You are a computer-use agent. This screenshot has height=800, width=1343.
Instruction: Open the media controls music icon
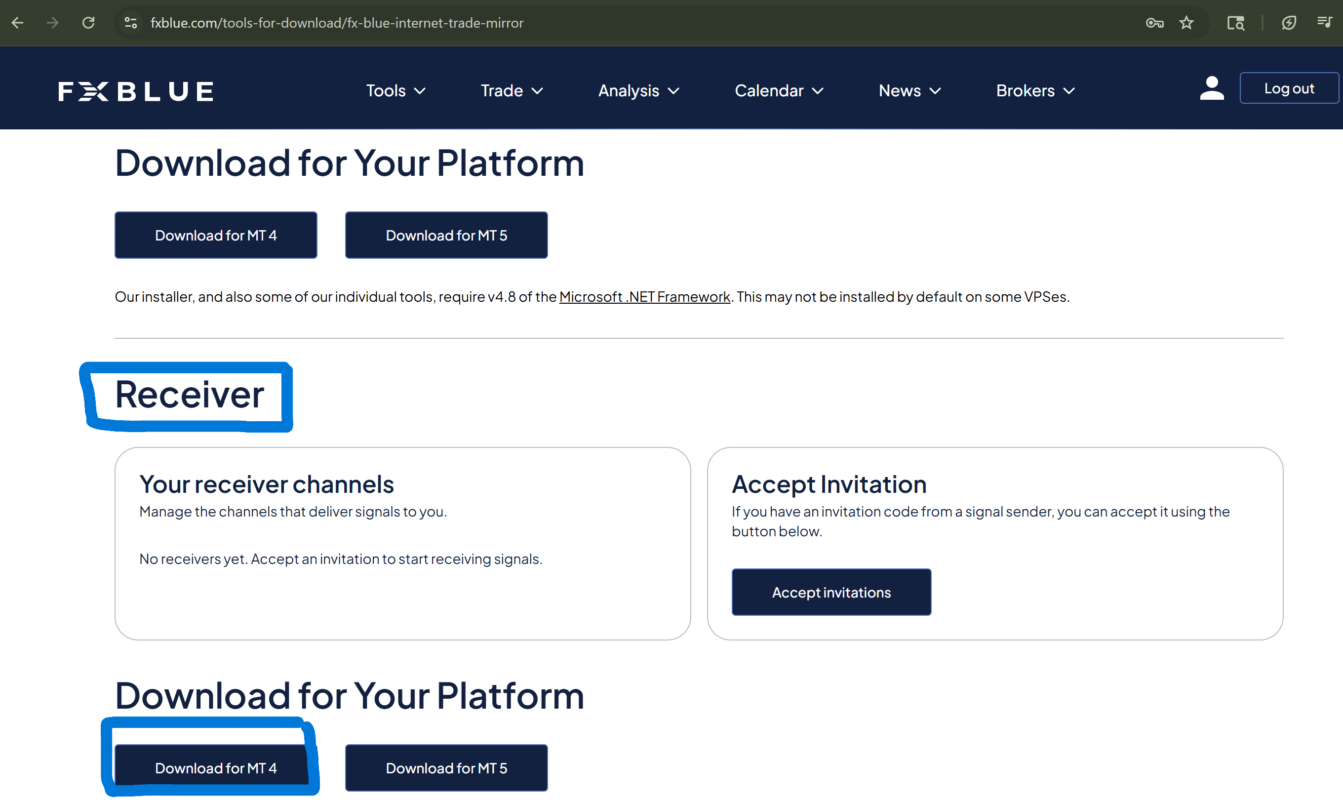coord(1324,23)
